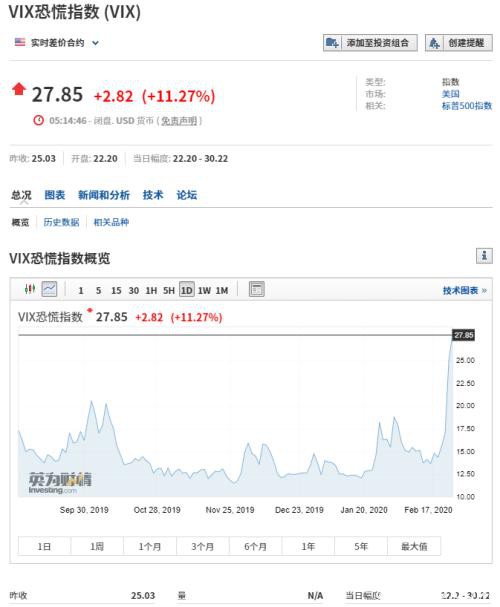This screenshot has height=607, width=500.
Task: Select the 1日 time range
Action: click(44, 546)
